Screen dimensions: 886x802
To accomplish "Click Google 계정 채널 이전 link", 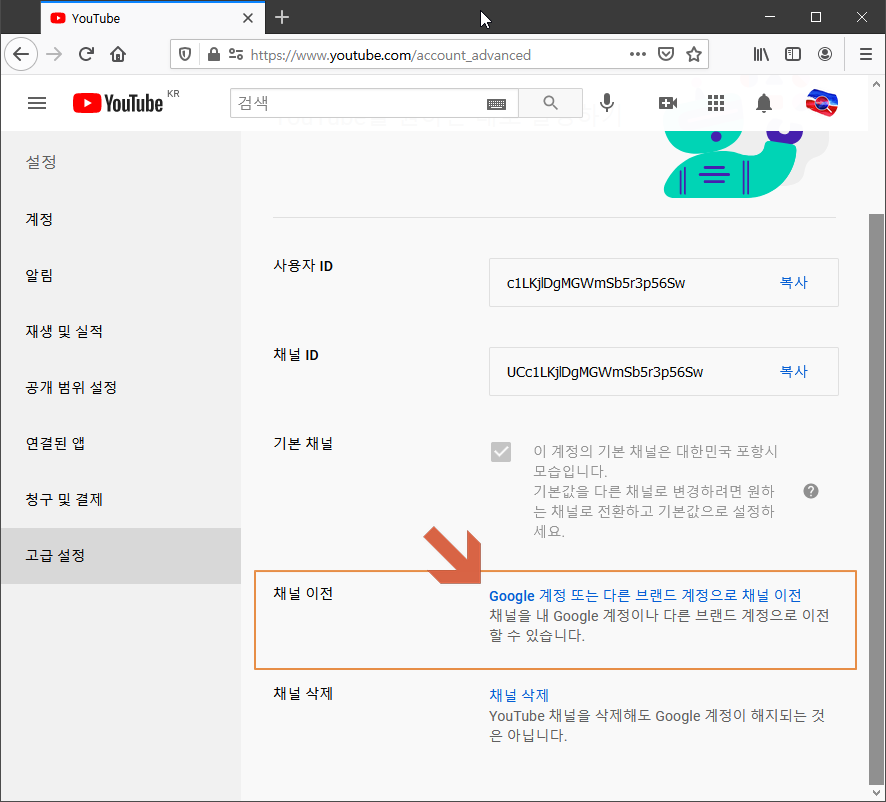I will (645, 596).
